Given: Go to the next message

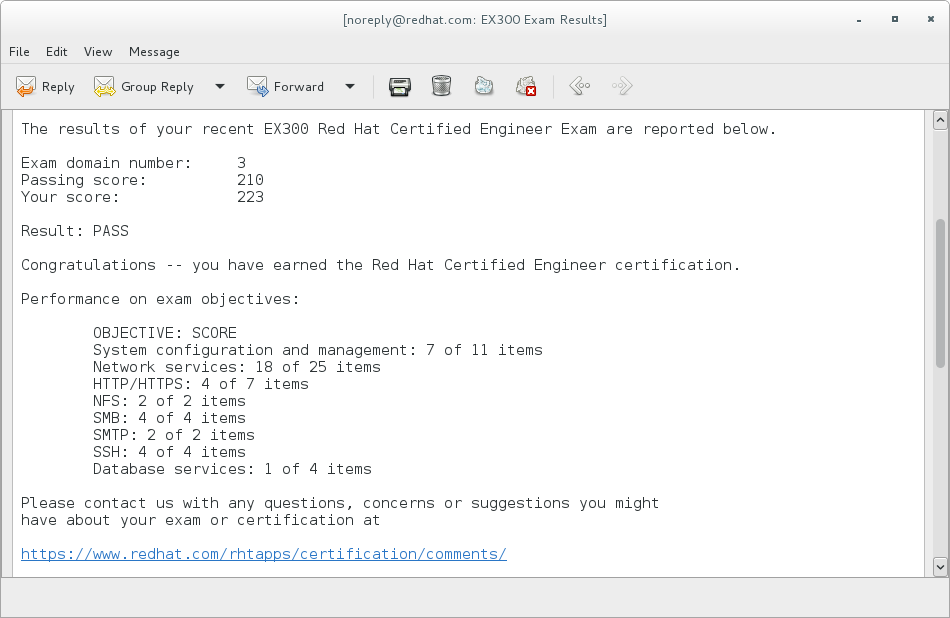Looking at the screenshot, I should [622, 87].
